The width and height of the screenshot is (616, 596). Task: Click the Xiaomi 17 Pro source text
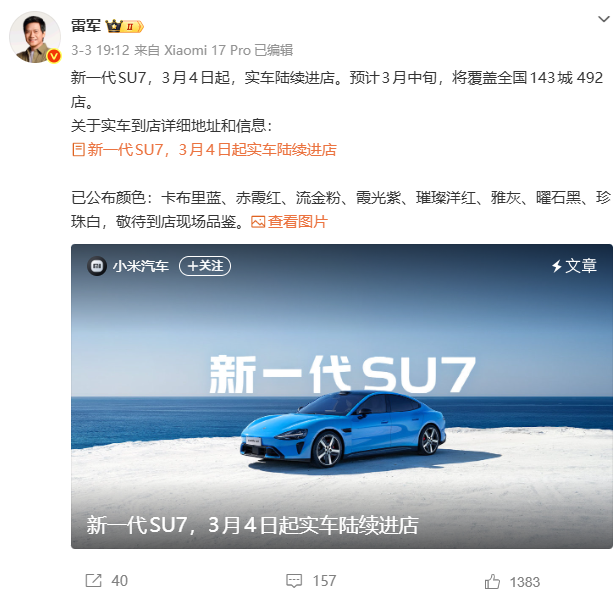pos(207,50)
